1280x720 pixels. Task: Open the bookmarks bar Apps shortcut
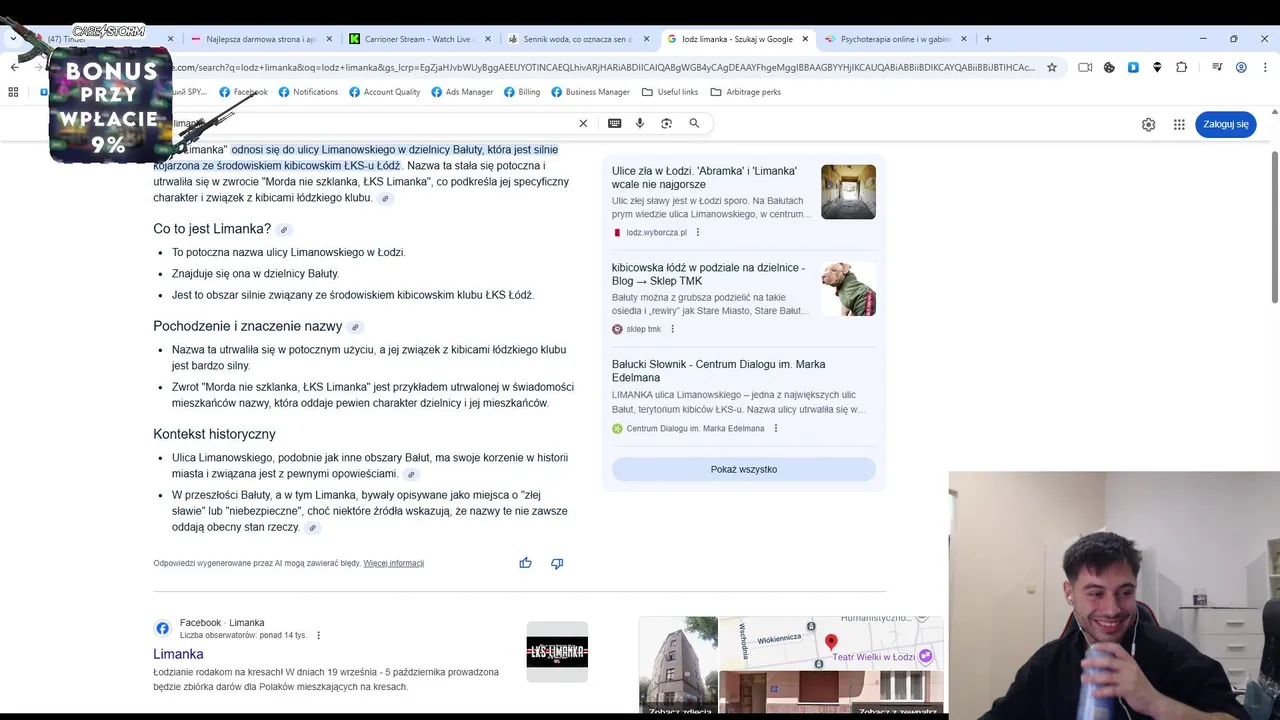tap(13, 92)
